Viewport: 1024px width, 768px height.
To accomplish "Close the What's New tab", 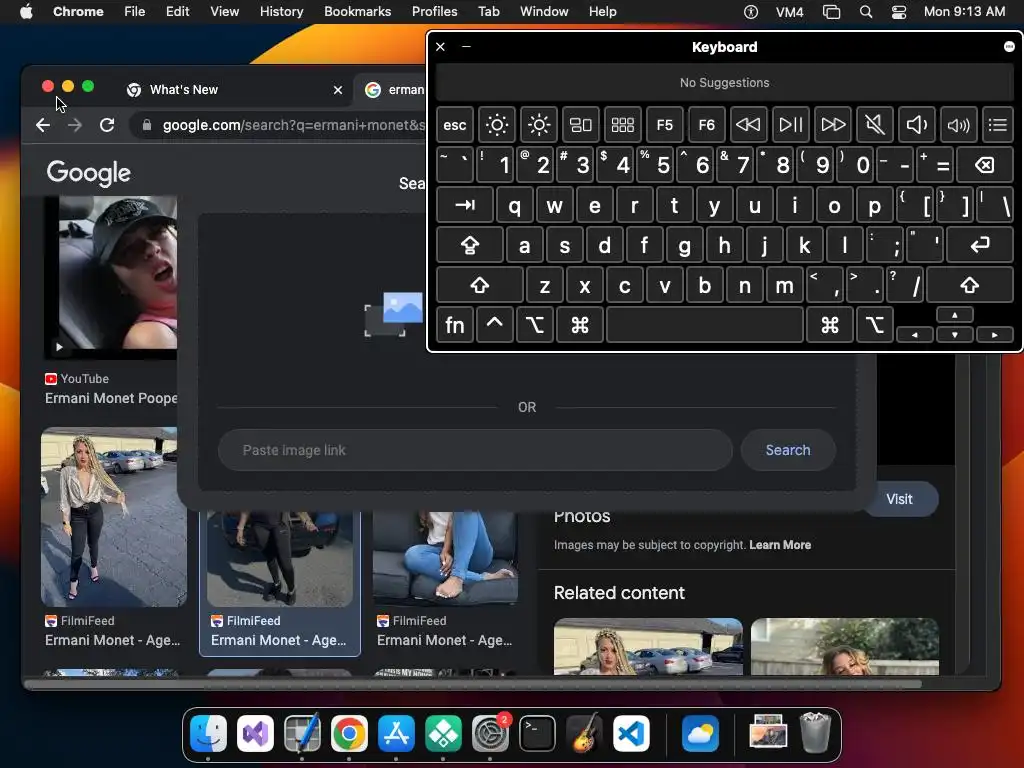I will pos(338,89).
